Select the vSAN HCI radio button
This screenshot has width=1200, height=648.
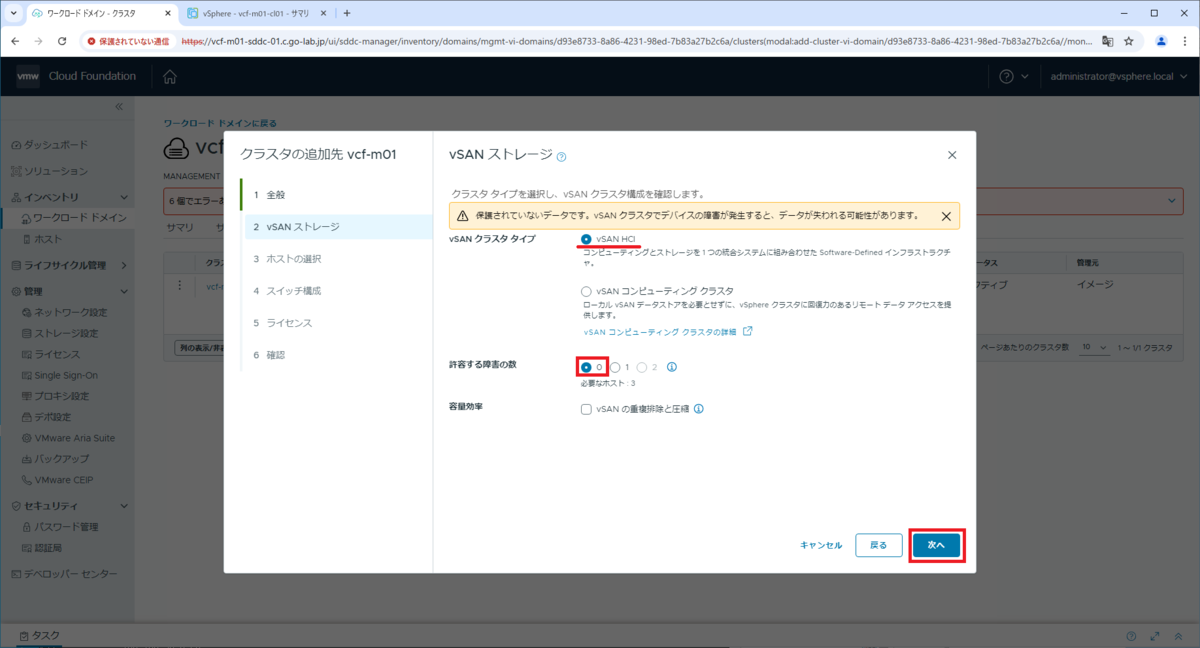click(586, 239)
